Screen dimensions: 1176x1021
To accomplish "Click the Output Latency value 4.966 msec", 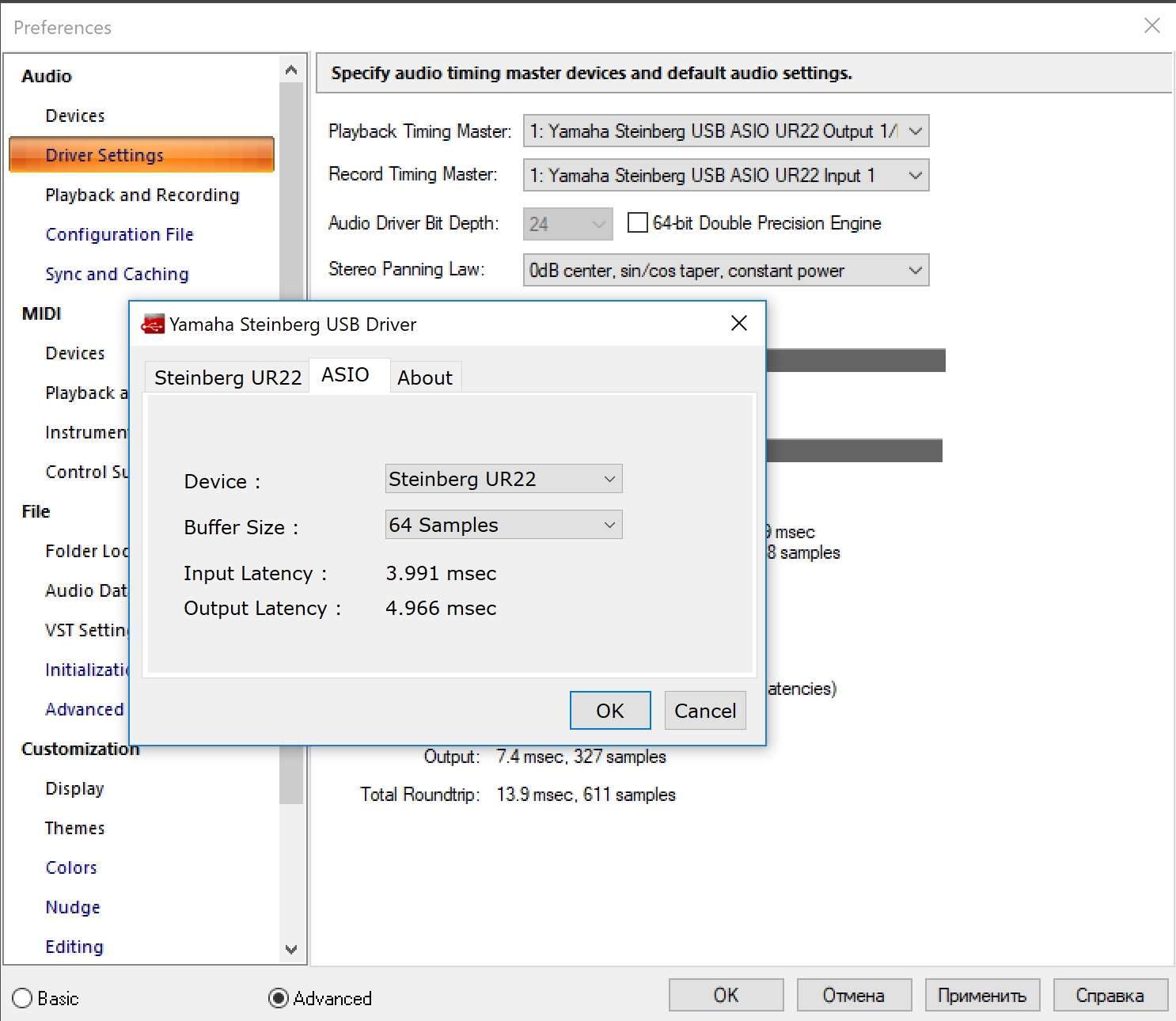I will [441, 608].
